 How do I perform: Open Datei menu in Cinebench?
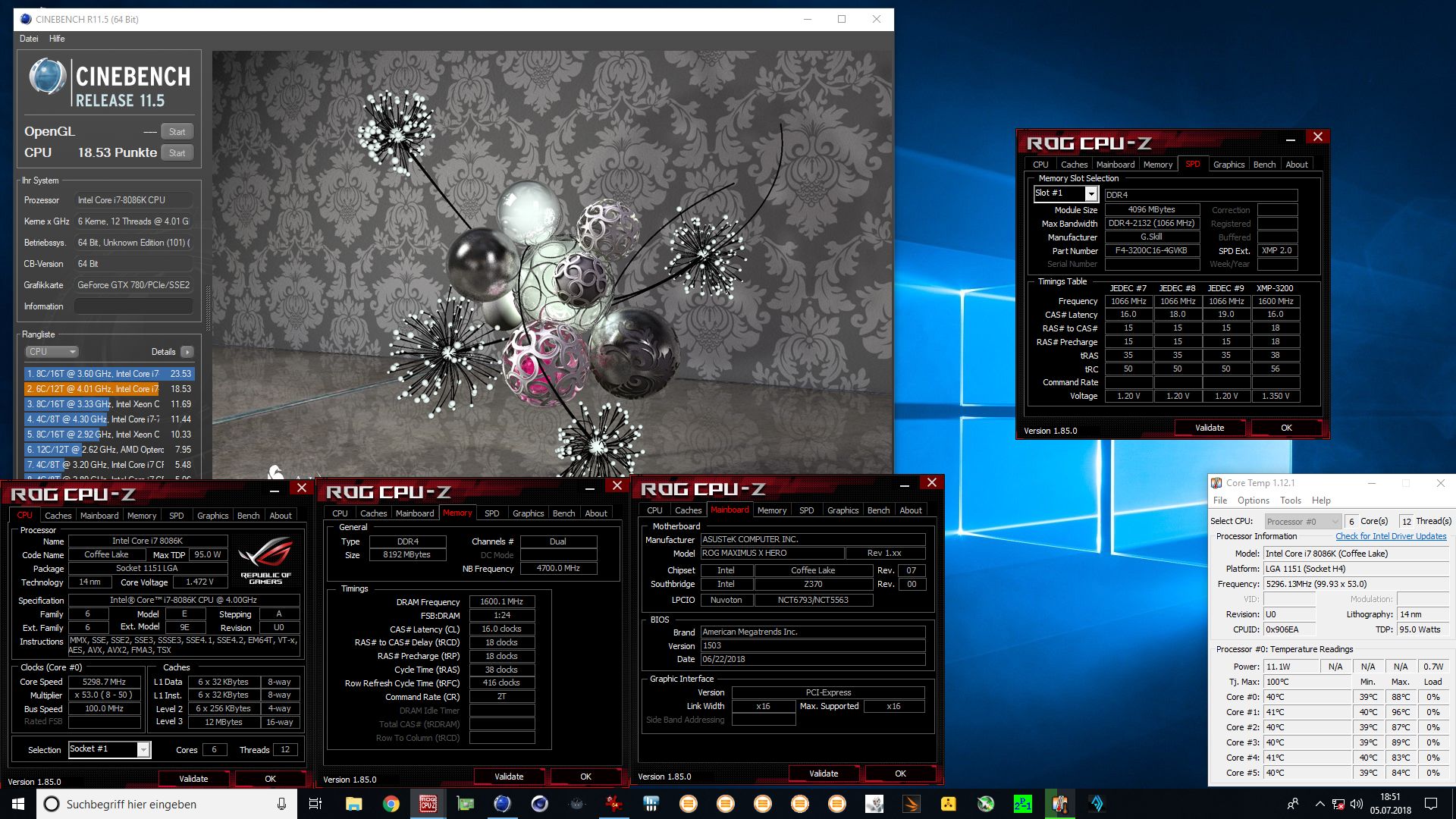29,39
